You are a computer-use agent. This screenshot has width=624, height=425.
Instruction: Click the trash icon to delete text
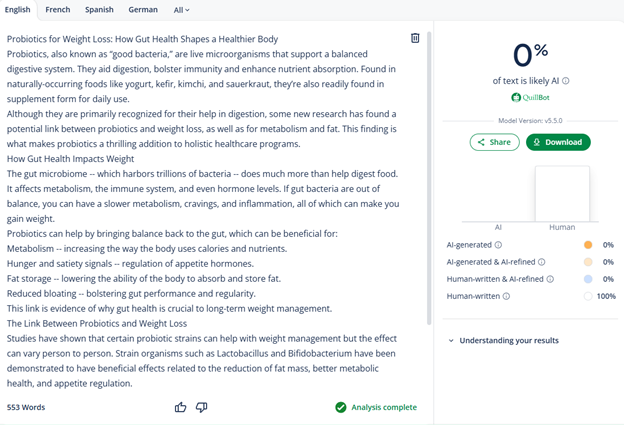(x=415, y=38)
